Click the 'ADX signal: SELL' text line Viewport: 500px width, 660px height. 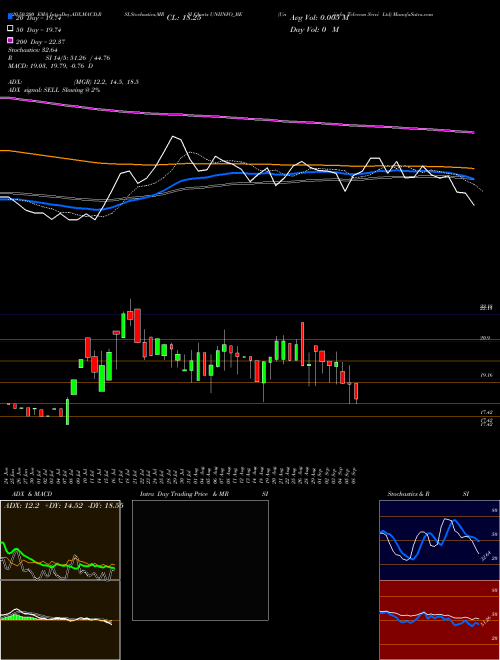(x=54, y=90)
